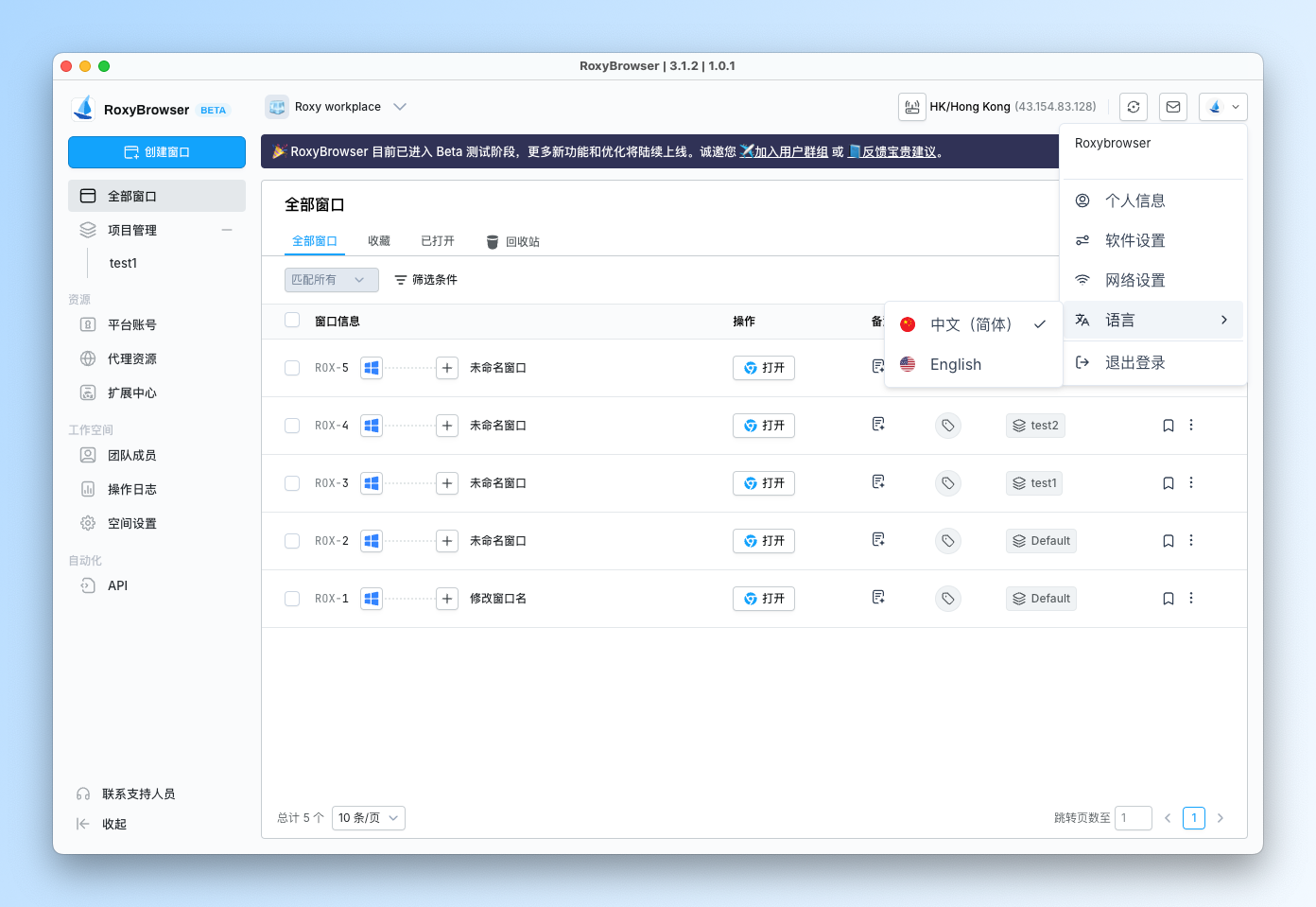Image resolution: width=1316 pixels, height=907 pixels.
Task: Check the ROX-2 row checkbox
Action: [292, 541]
